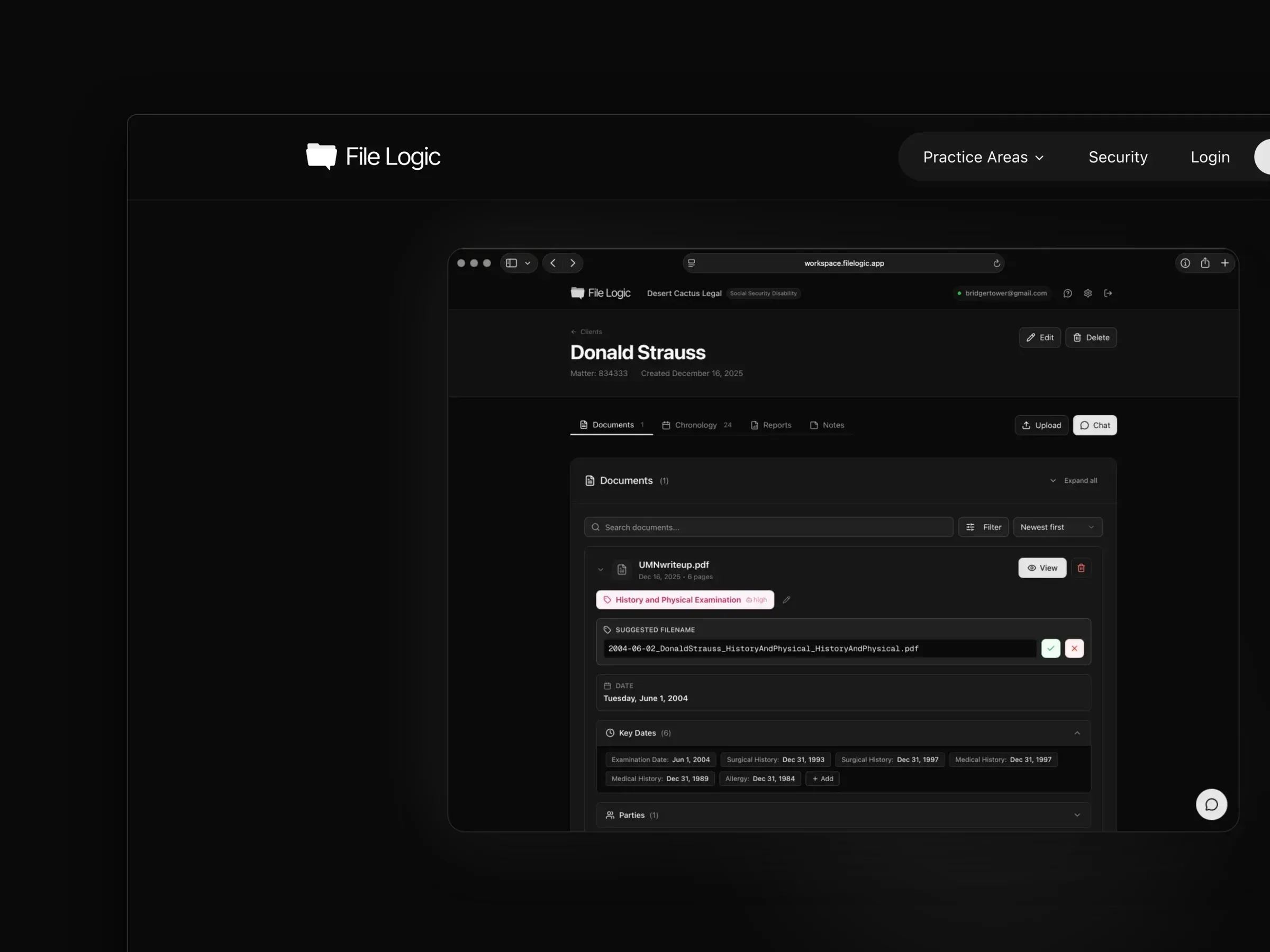Viewport: 1270px width, 952px height.
Task: Edit the Donald Strauss client
Action: pyautogui.click(x=1039, y=337)
